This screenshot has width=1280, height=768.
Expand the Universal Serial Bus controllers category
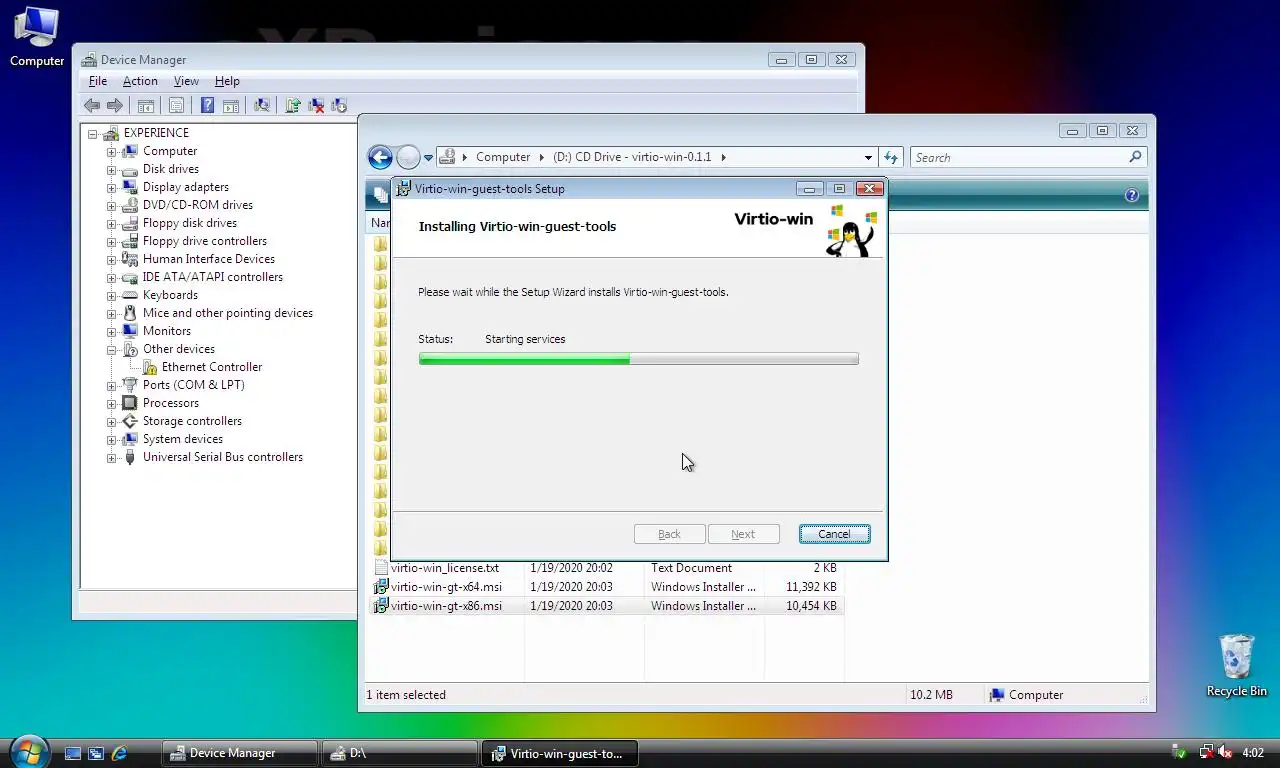(112, 457)
